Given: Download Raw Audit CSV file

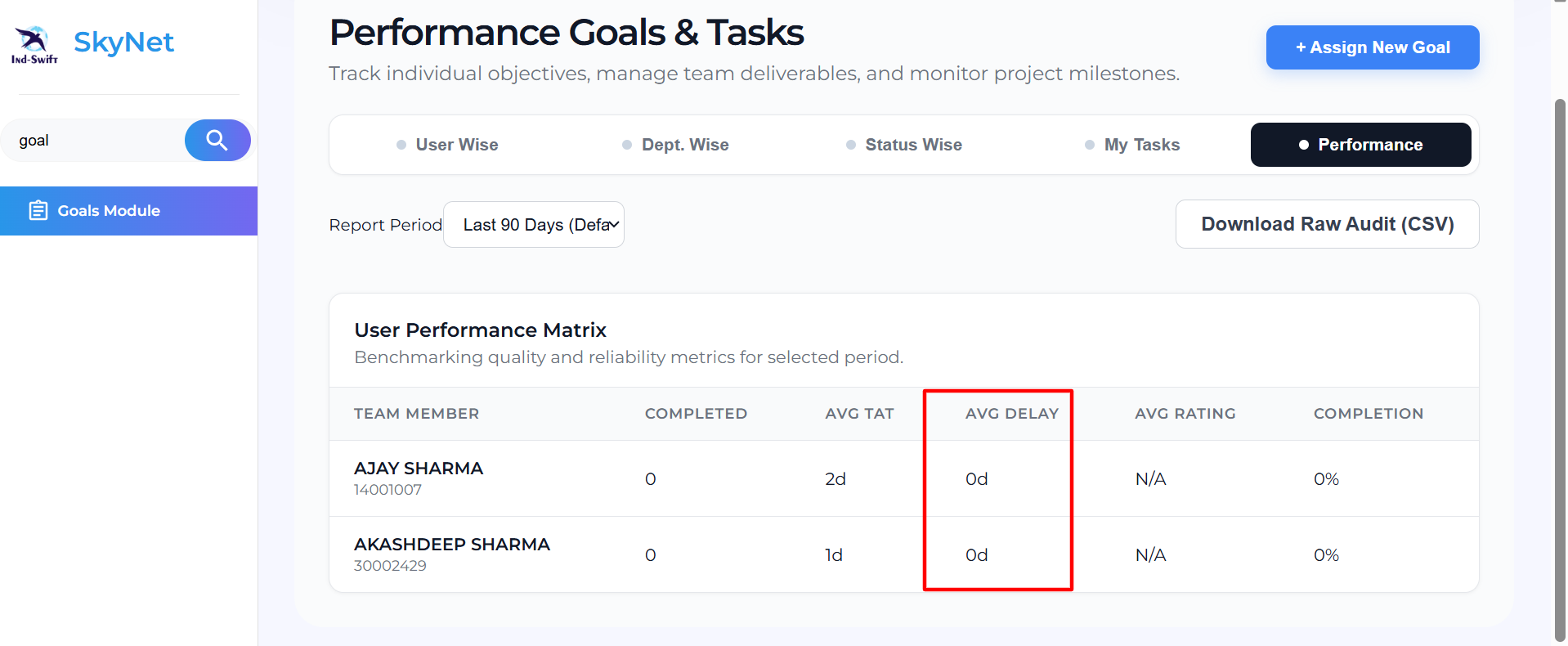Looking at the screenshot, I should pyautogui.click(x=1328, y=224).
